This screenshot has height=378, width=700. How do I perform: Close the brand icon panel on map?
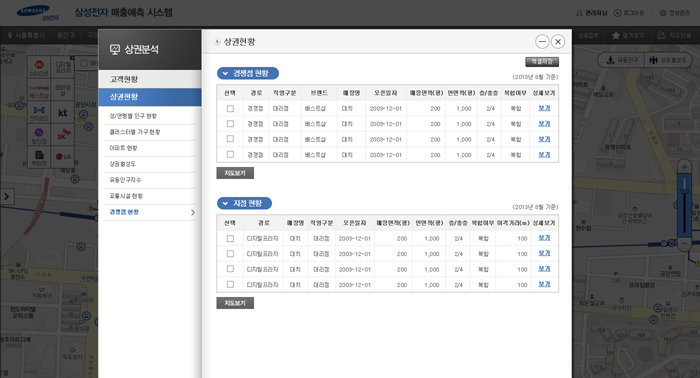click(x=72, y=58)
